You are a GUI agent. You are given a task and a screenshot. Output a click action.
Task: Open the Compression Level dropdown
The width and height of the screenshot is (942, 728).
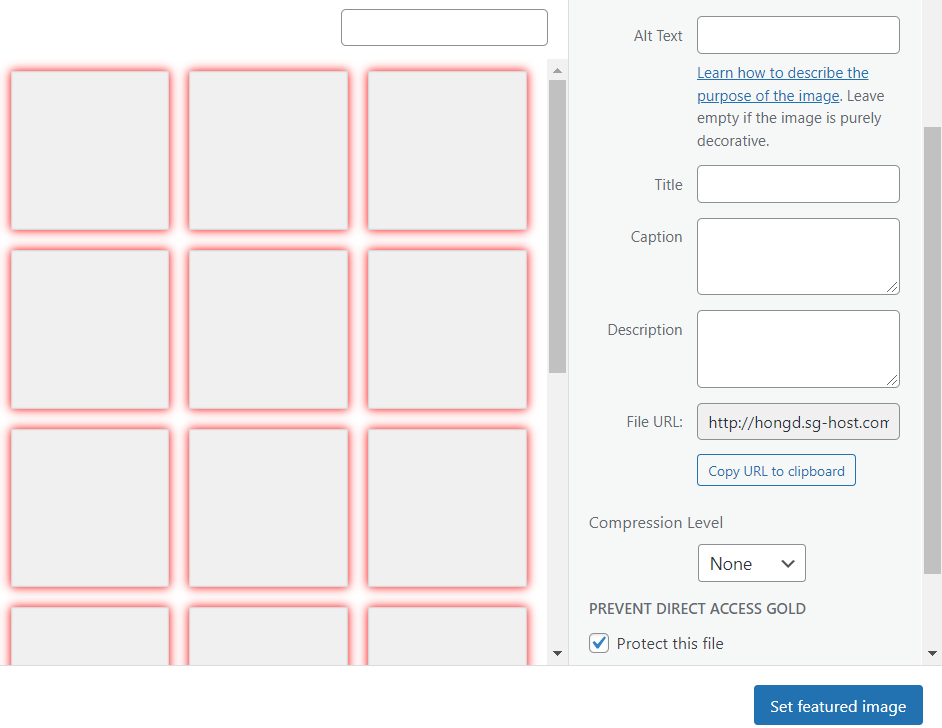click(x=752, y=563)
